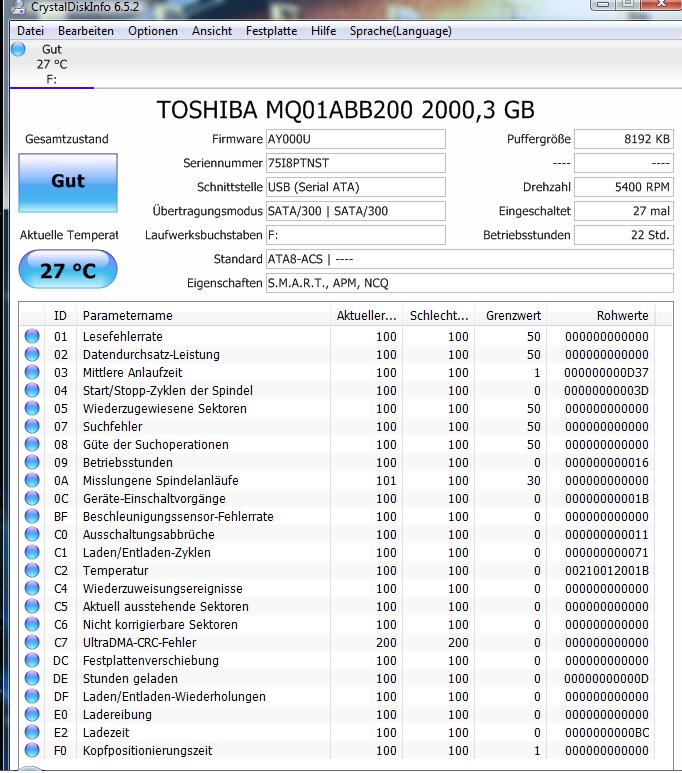Open the Ansicht menu

[x=212, y=31]
